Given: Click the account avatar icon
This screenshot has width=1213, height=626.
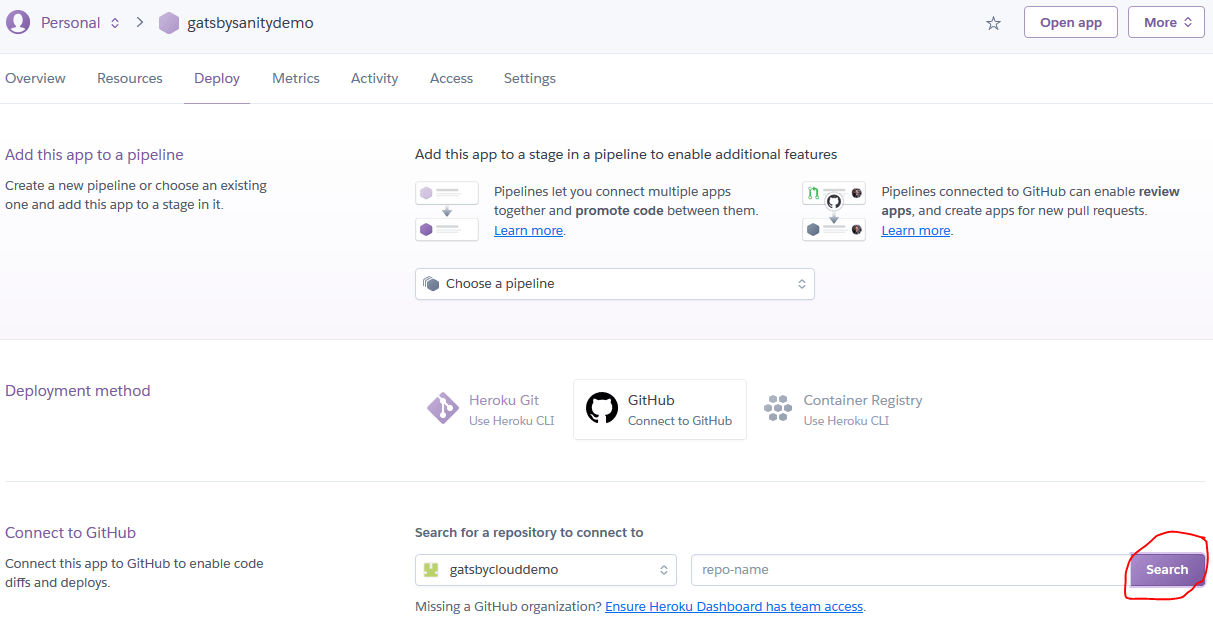Looking at the screenshot, I should [18, 22].
